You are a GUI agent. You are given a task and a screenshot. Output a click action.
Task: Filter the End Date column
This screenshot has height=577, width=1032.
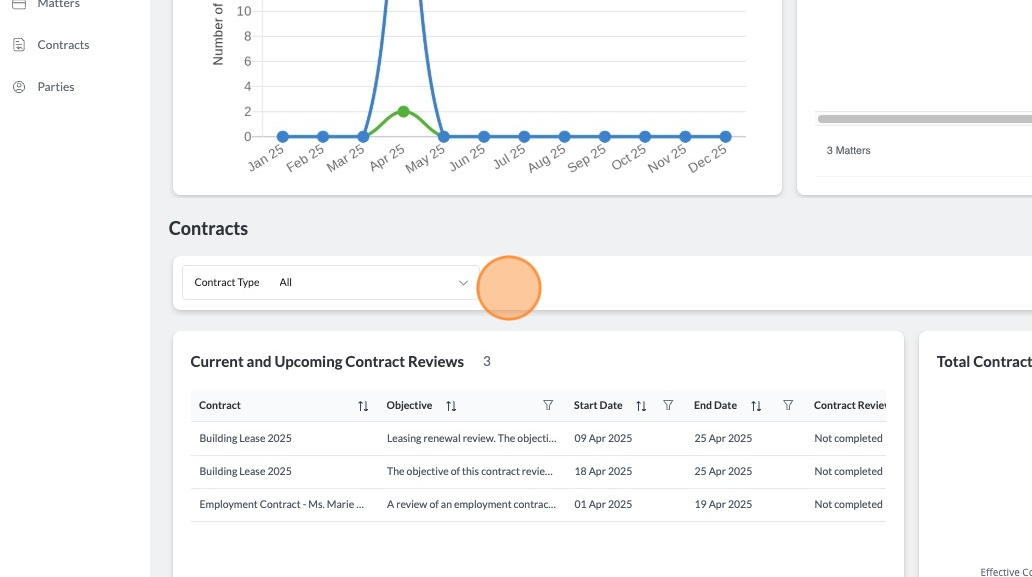788,405
